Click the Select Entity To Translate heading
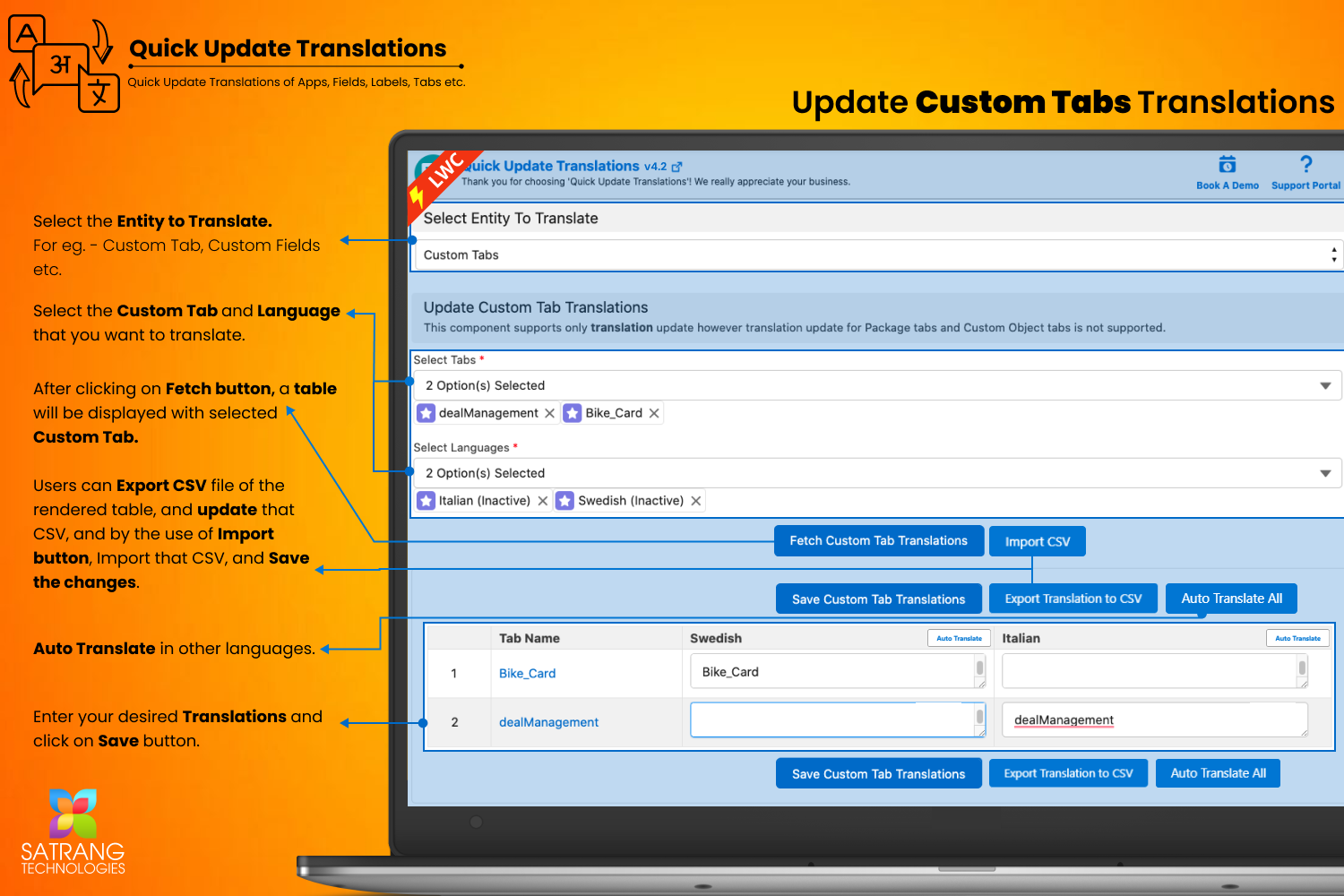The image size is (1344, 896). (x=511, y=219)
